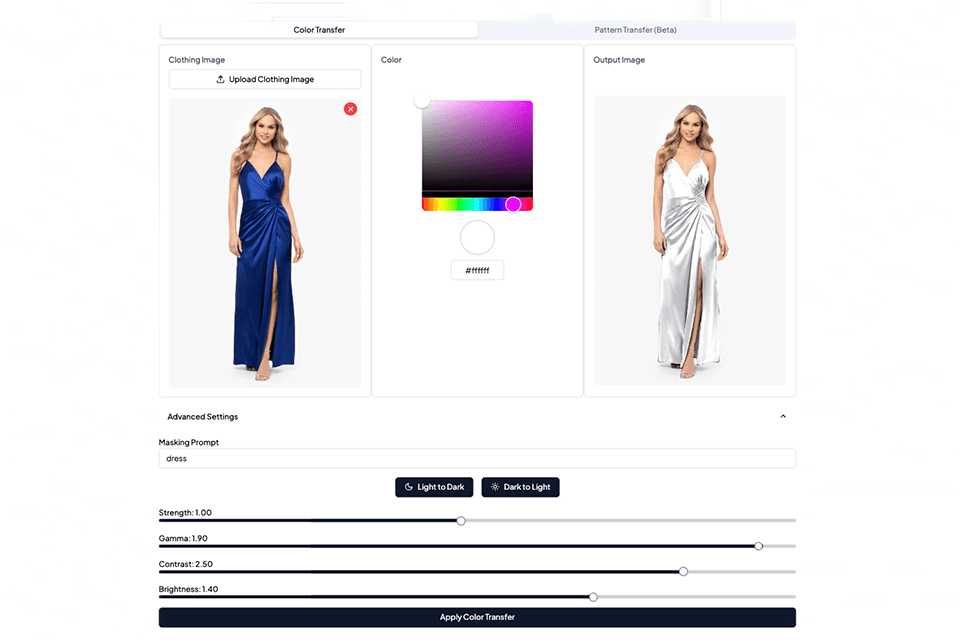
Task: Edit the #ffffff hex color field
Action: 477,269
